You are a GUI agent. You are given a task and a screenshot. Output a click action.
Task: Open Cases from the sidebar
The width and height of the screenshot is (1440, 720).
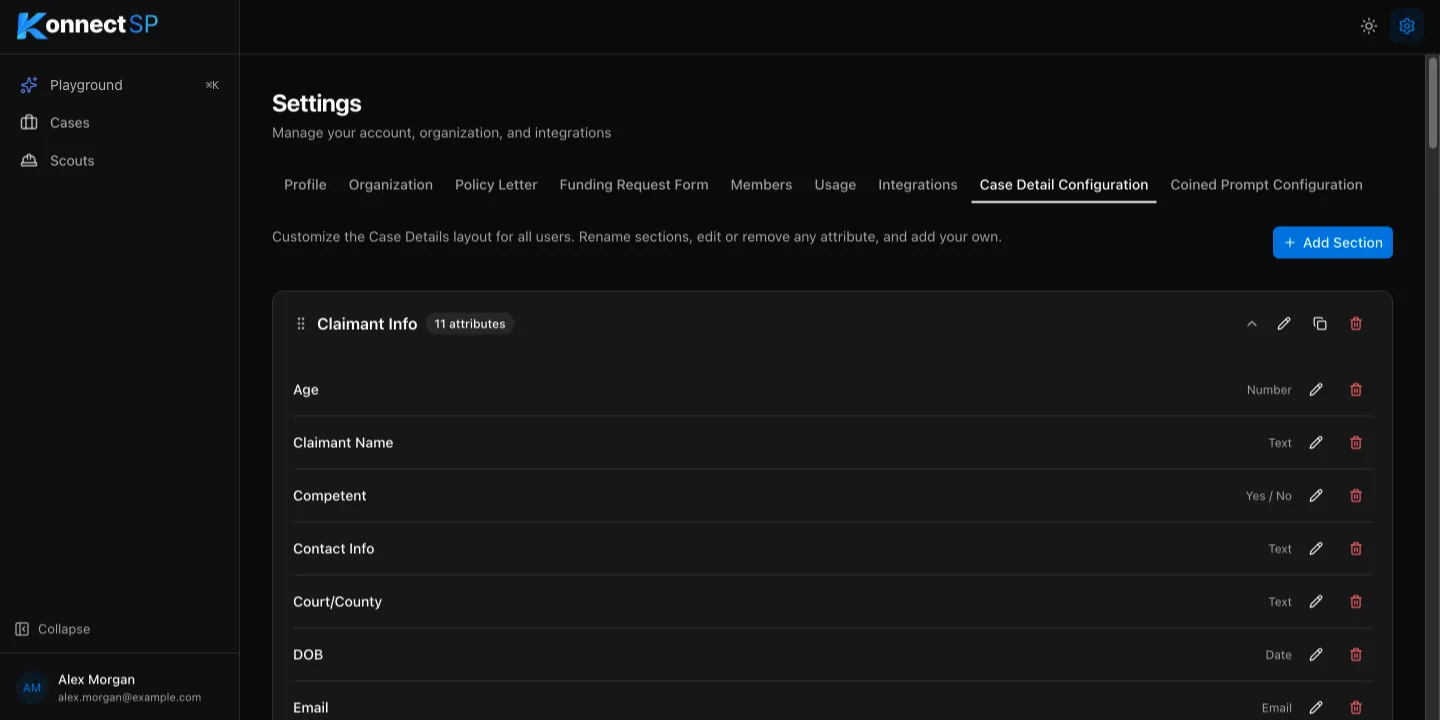tap(119, 122)
